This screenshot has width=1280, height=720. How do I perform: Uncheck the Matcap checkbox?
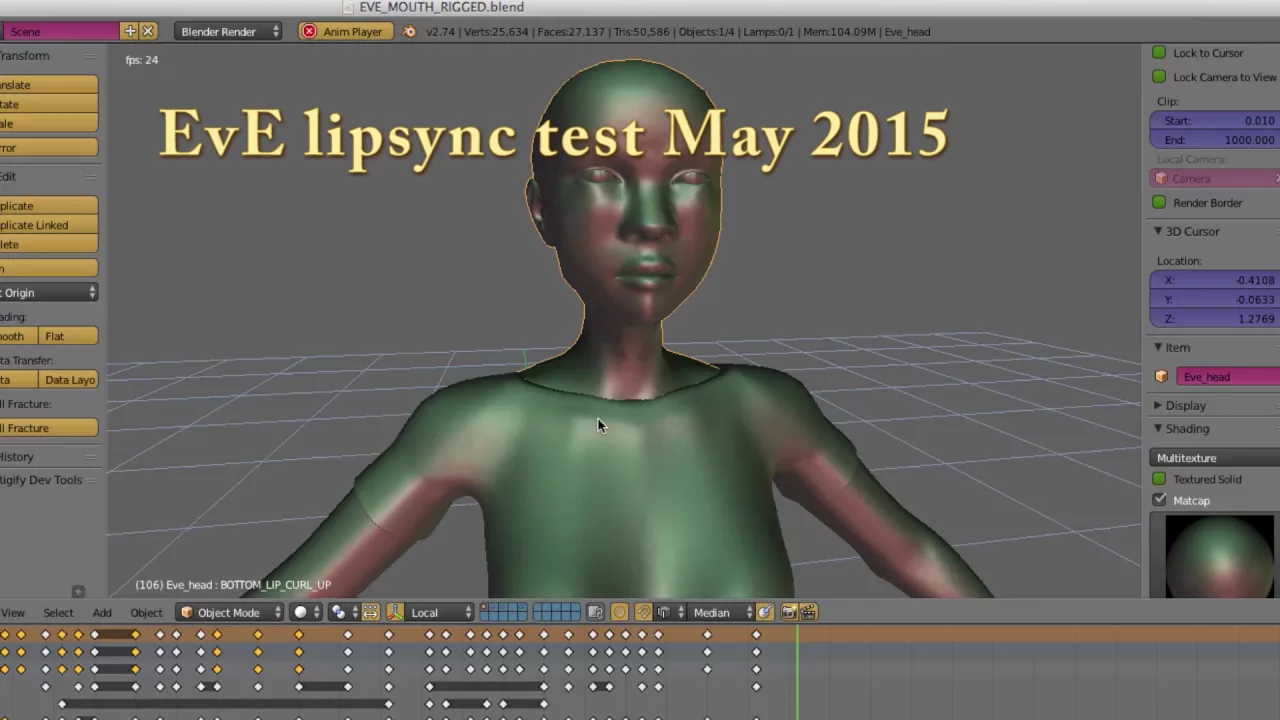tap(1159, 500)
